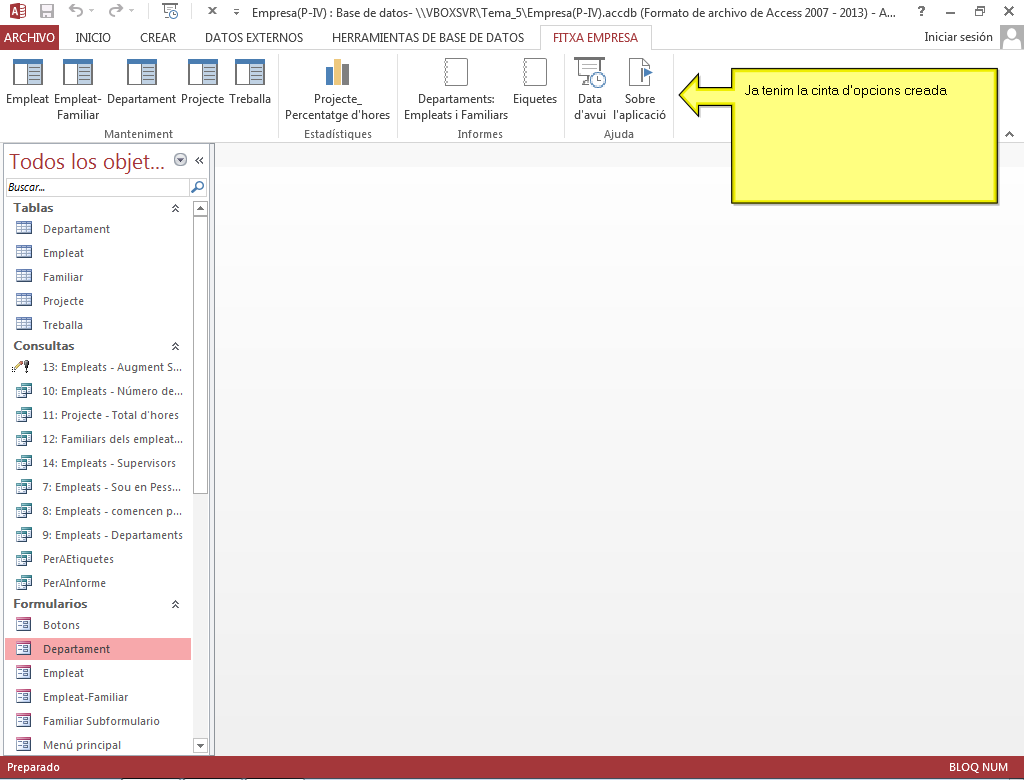Click the user account avatar icon
1024x780 pixels.
click(1011, 37)
